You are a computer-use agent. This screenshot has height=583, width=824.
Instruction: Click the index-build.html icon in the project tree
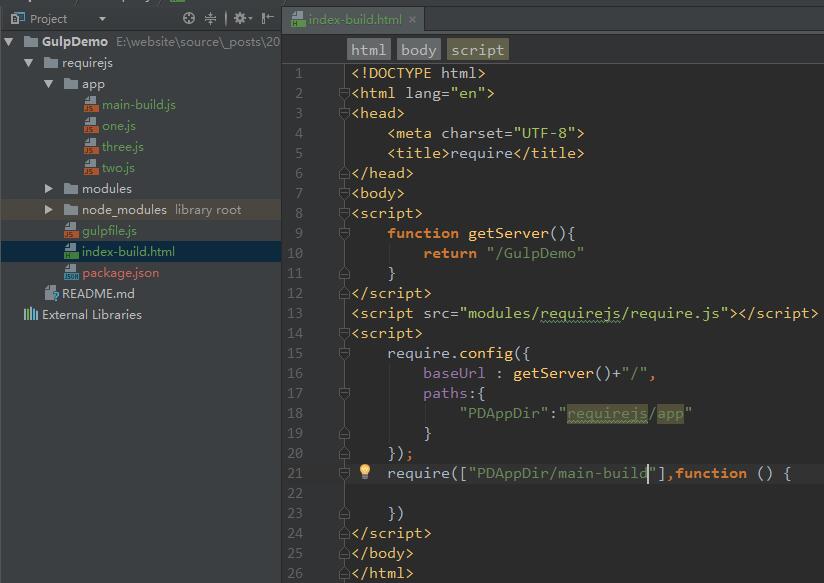tap(71, 251)
